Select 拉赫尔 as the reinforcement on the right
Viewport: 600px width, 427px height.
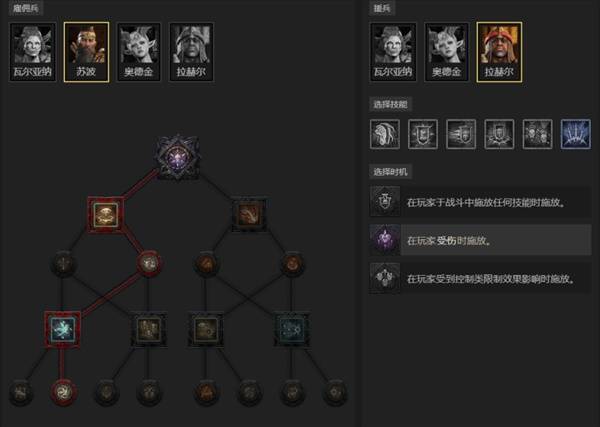click(x=499, y=52)
